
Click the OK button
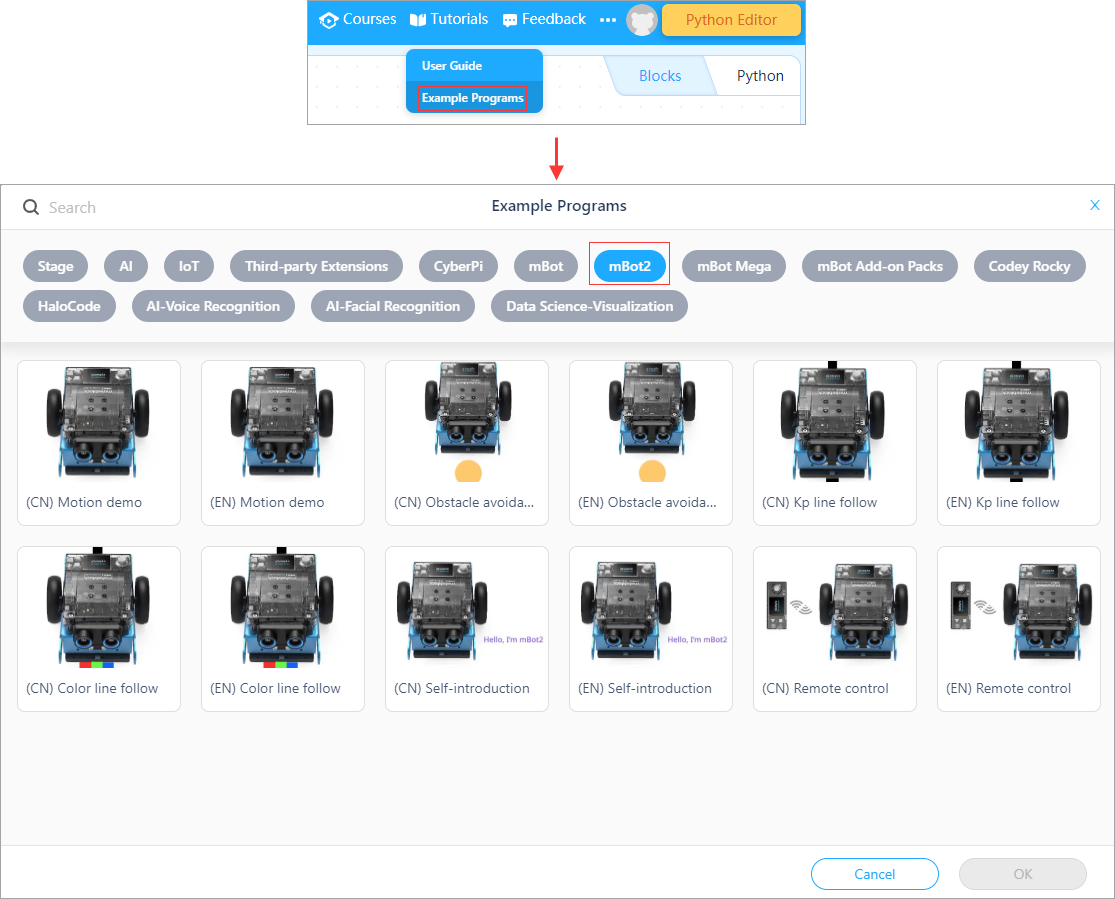coord(1023,874)
